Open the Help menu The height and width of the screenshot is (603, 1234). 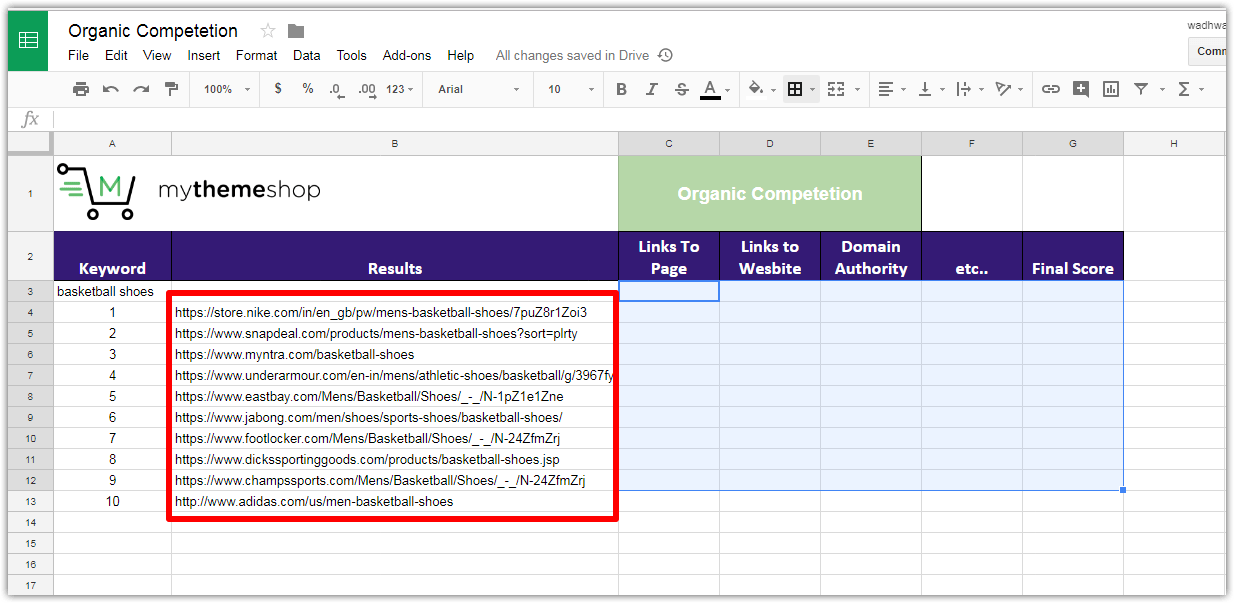point(461,56)
